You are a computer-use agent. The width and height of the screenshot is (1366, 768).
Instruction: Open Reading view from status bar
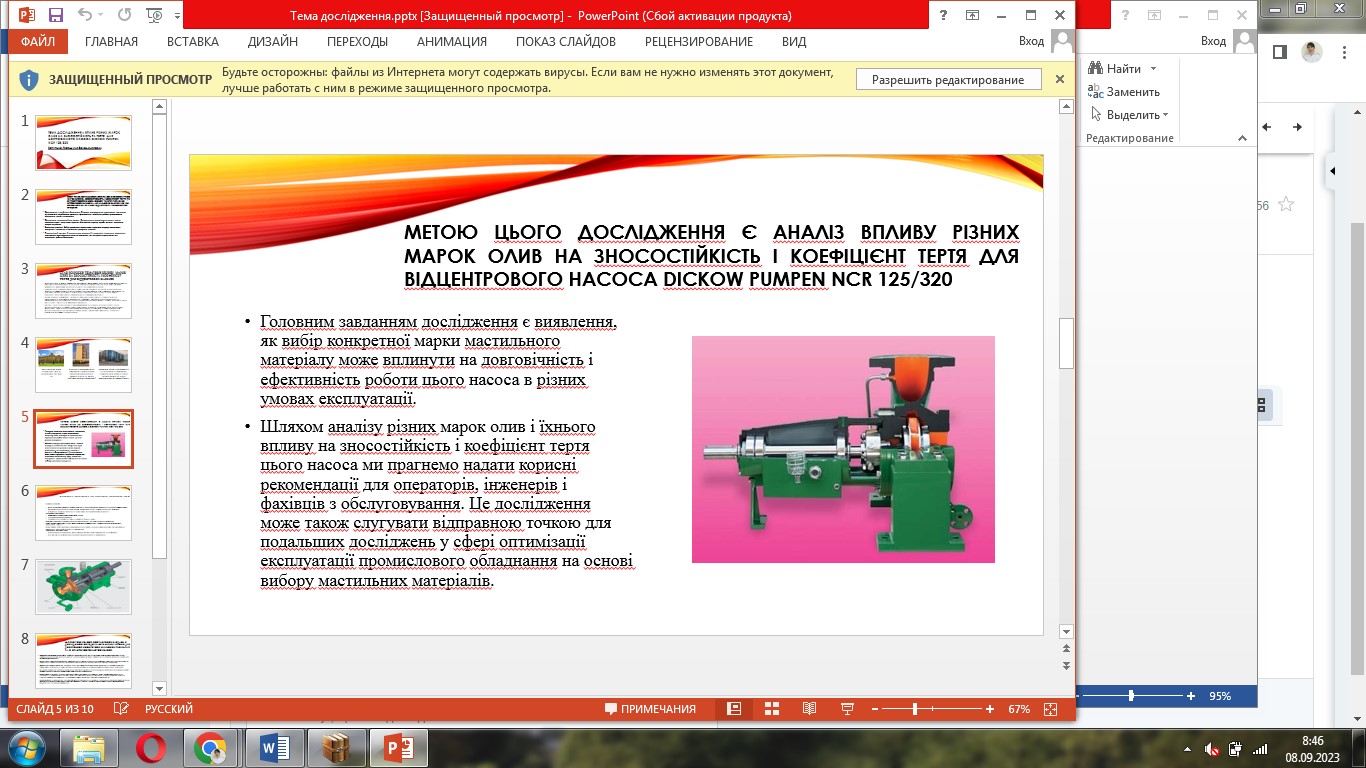810,709
